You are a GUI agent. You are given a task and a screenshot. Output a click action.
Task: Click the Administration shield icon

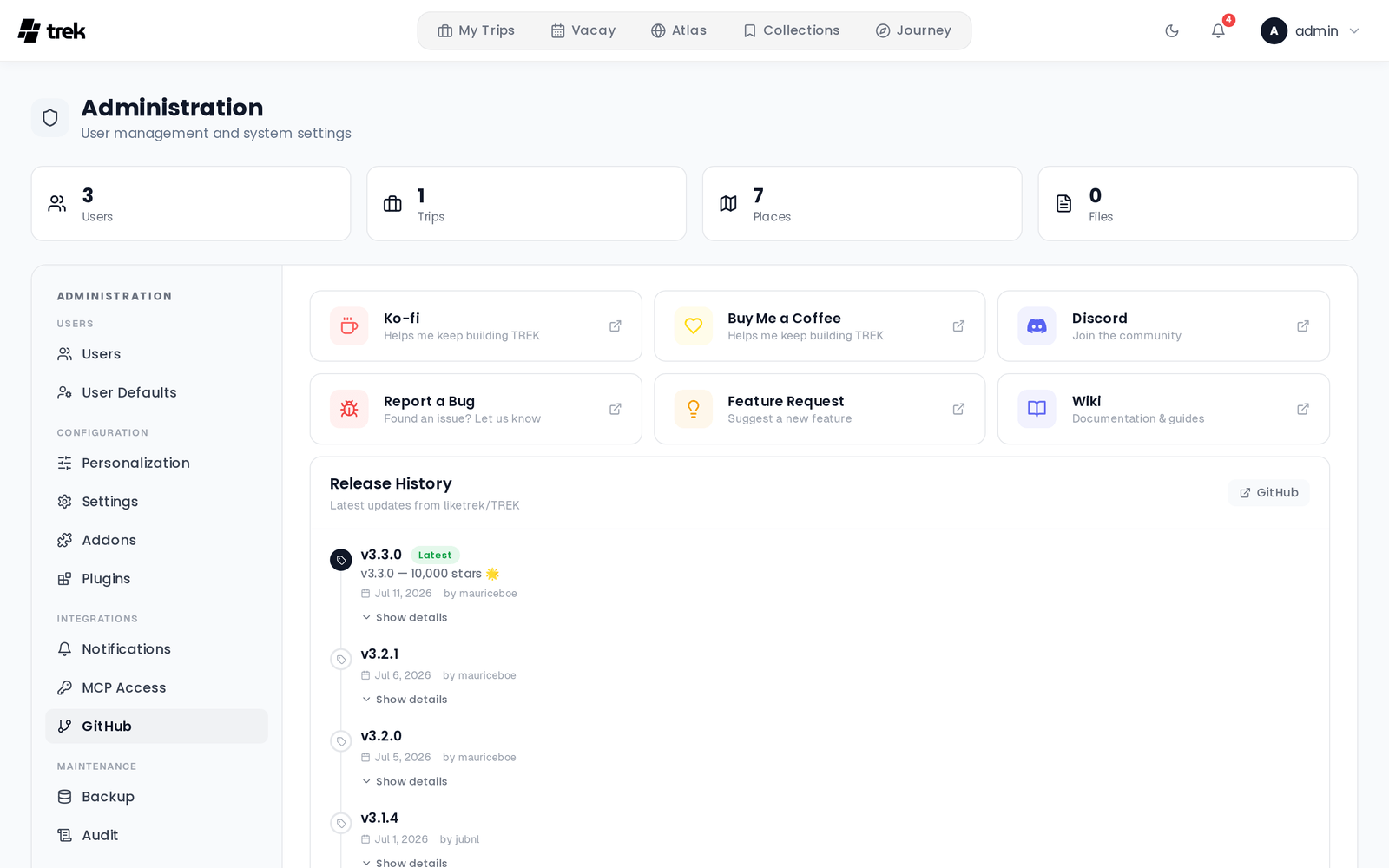tap(50, 117)
